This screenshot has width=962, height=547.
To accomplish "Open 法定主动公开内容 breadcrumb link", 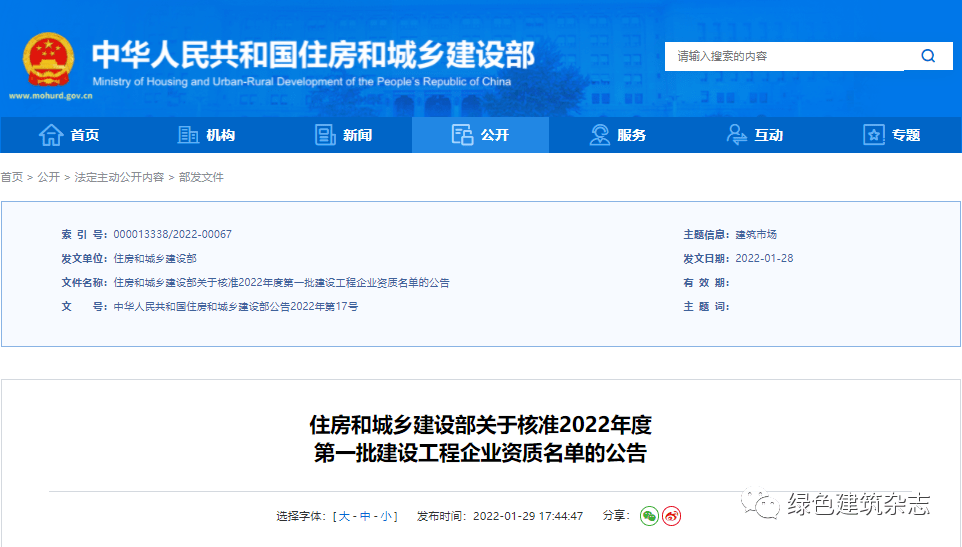I will point(119,177).
